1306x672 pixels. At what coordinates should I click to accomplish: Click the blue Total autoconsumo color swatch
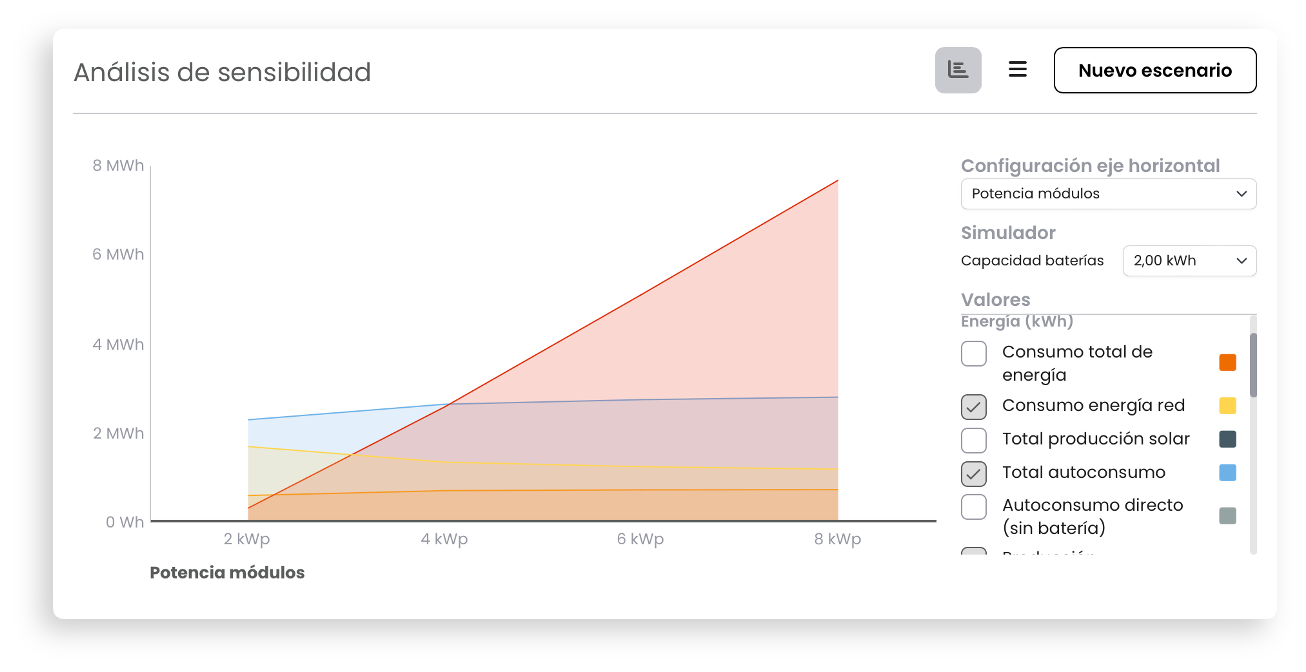(x=1227, y=473)
